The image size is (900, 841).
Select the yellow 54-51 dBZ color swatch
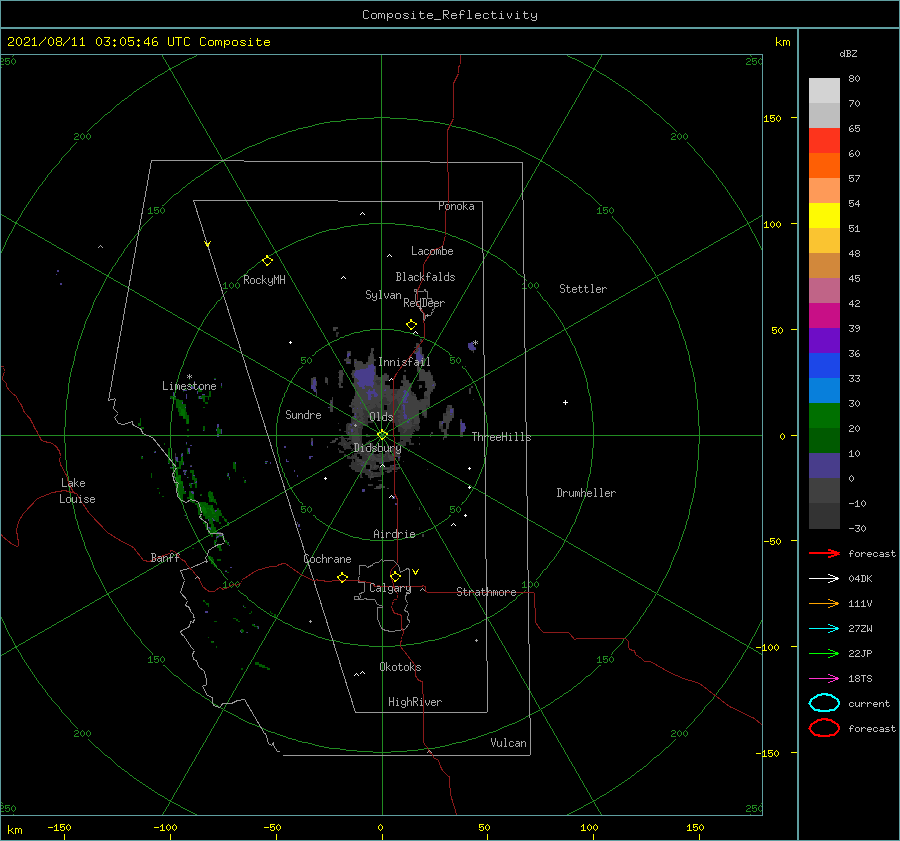click(824, 216)
